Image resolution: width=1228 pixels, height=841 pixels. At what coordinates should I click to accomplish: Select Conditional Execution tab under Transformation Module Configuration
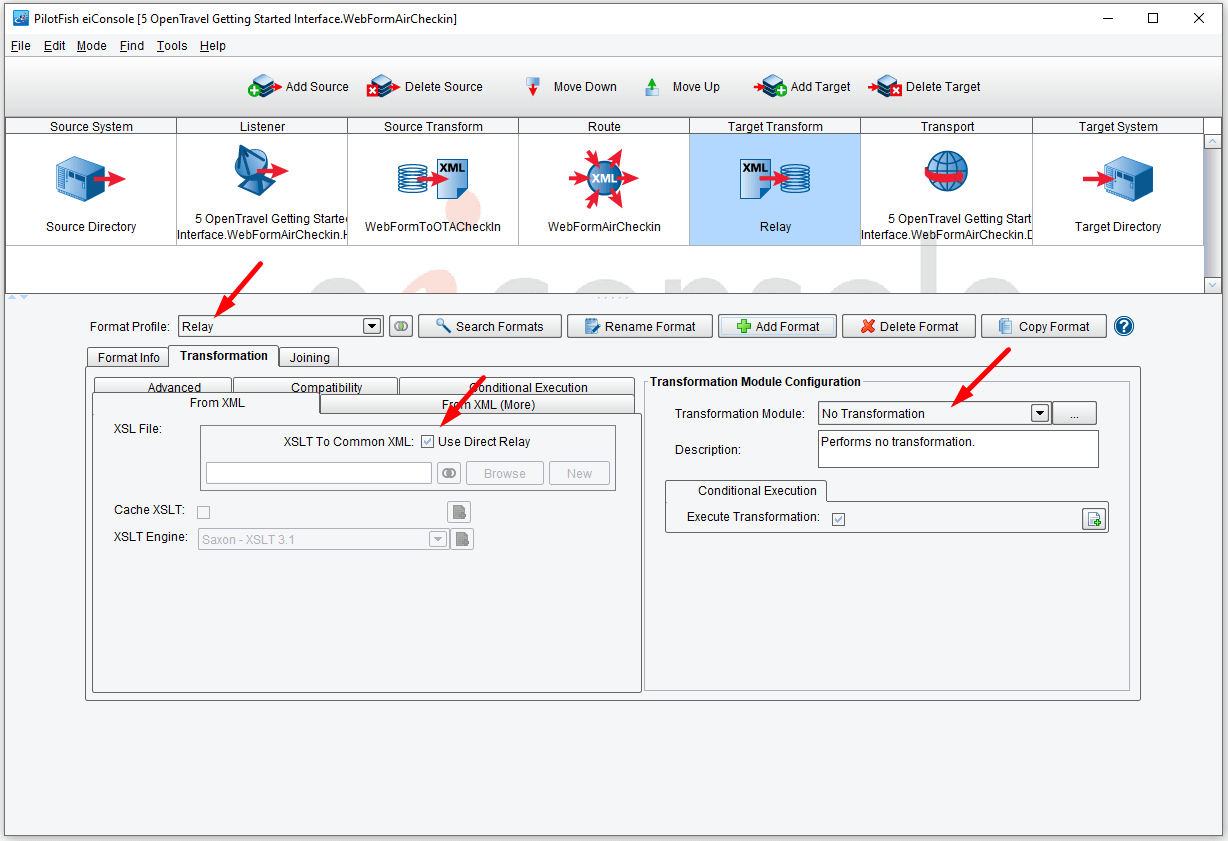pyautogui.click(x=746, y=491)
